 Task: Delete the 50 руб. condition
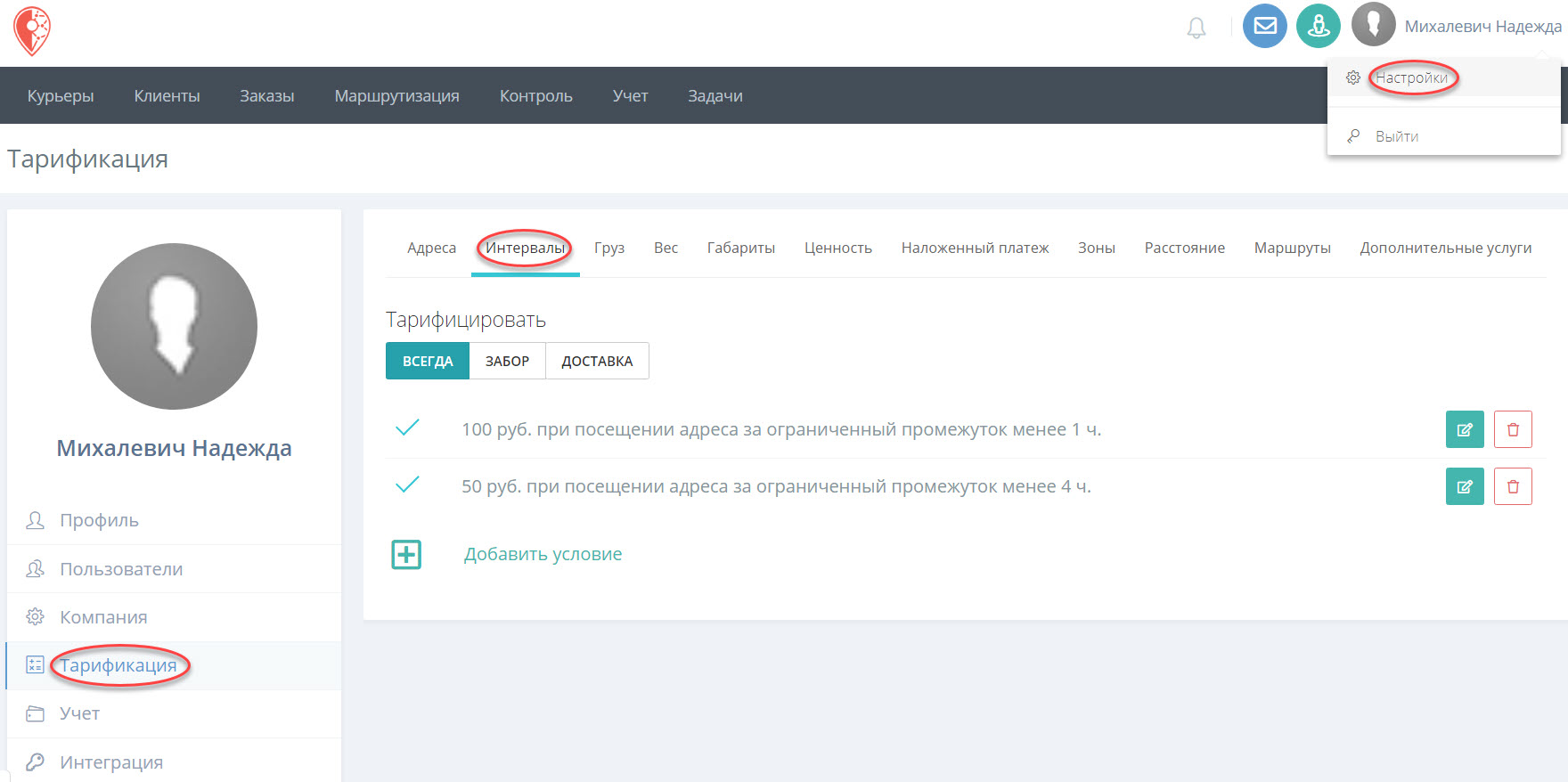click(x=1513, y=486)
